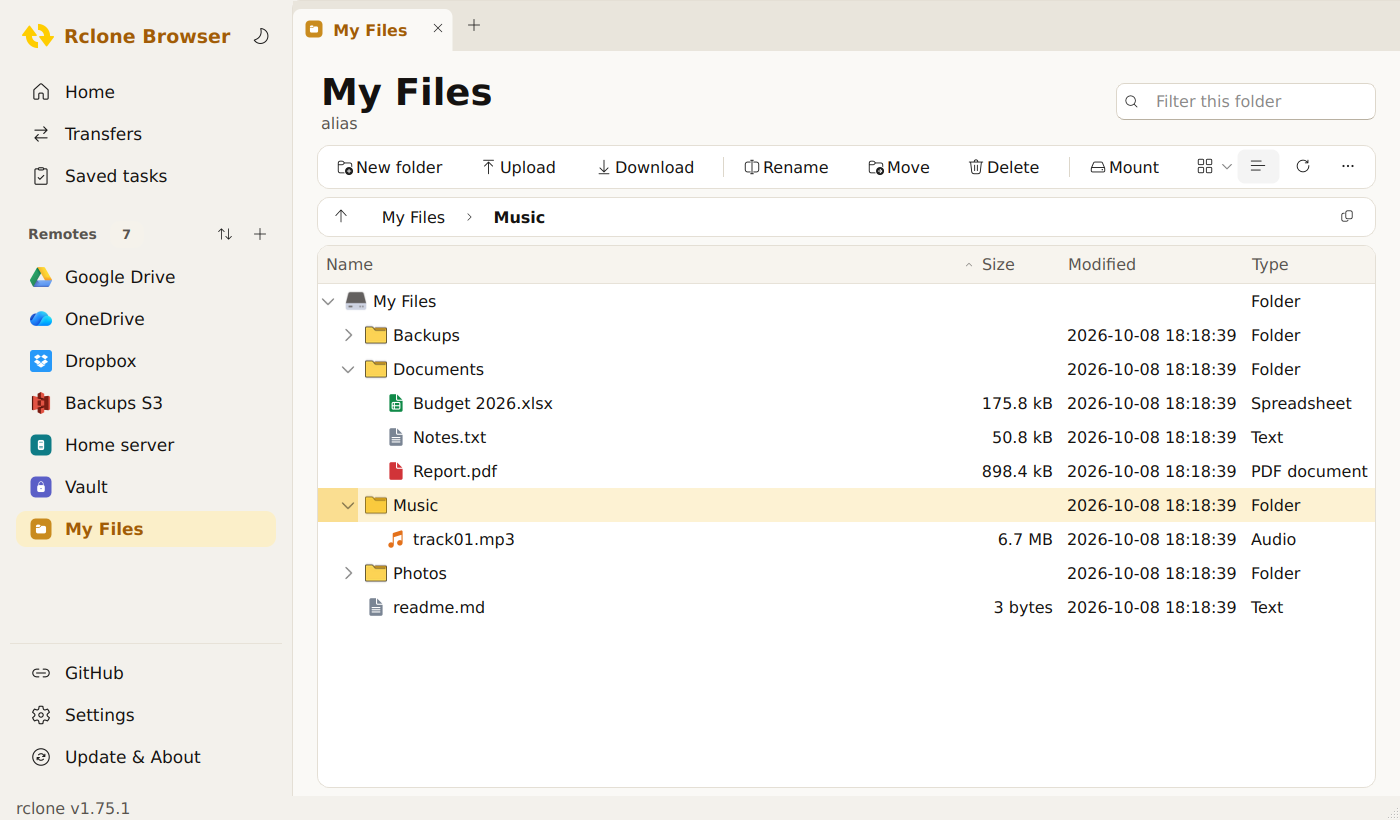Click the Move button
The image size is (1400, 820).
click(x=899, y=167)
